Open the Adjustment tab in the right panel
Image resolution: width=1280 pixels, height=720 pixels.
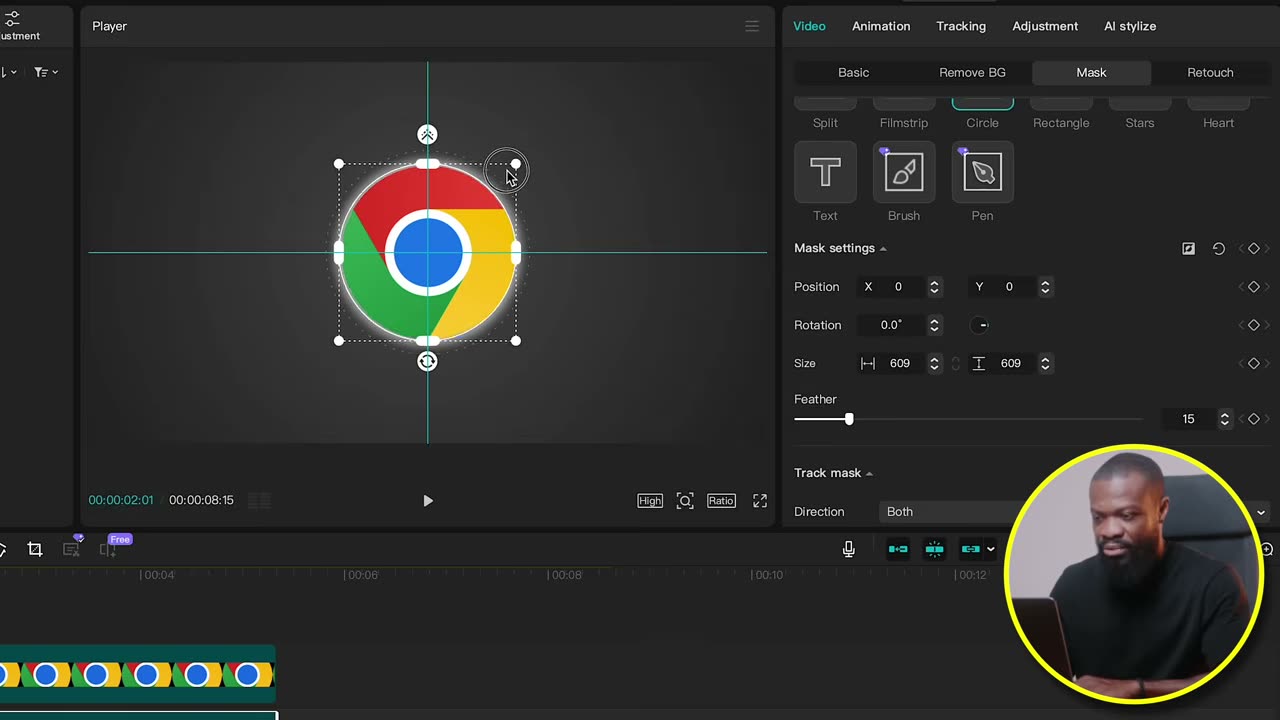coord(1045,26)
